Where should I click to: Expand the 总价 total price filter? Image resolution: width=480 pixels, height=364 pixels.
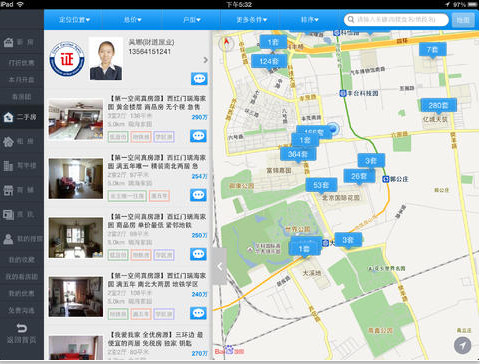(132, 20)
